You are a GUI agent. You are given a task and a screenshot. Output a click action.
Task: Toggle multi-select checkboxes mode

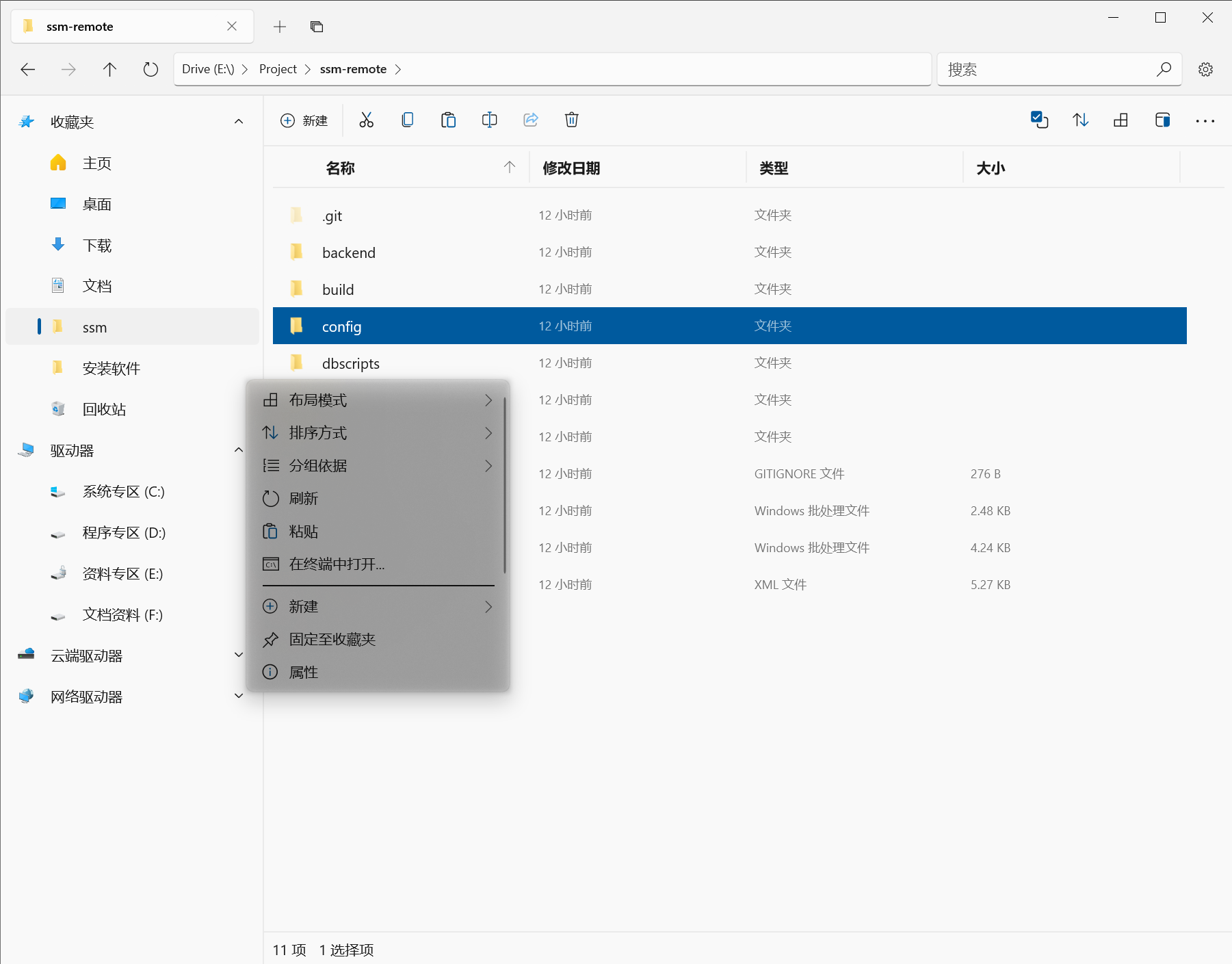(x=1039, y=120)
